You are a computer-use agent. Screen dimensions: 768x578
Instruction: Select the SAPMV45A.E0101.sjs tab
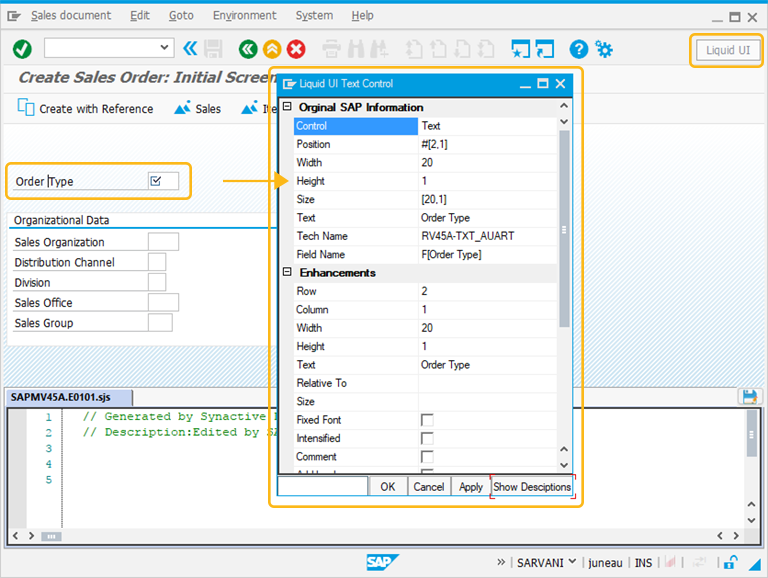pyautogui.click(x=69, y=397)
